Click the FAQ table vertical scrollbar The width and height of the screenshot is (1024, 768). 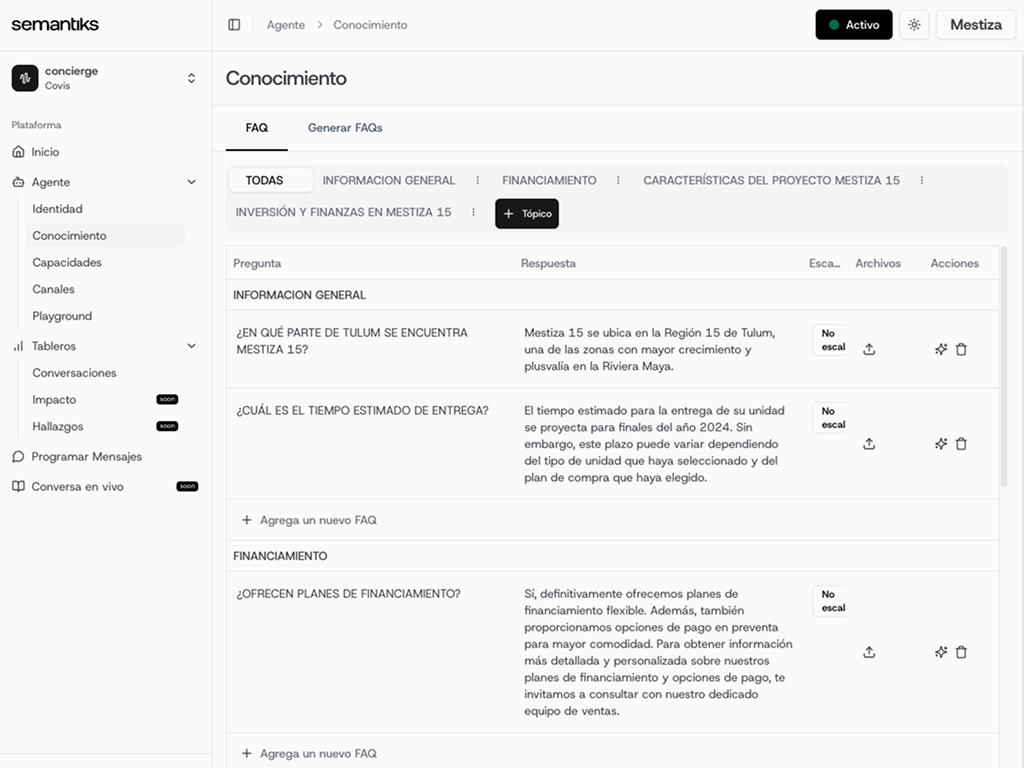1003,370
